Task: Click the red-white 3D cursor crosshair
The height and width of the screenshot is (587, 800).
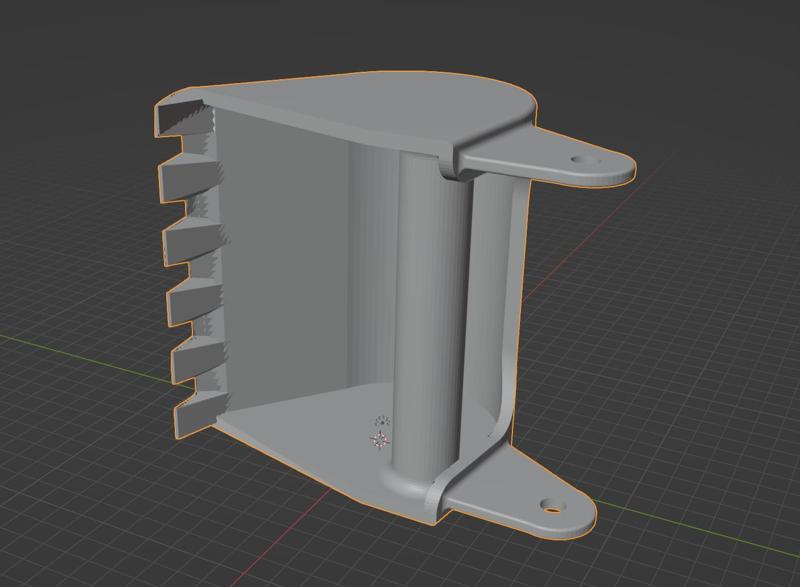Action: tap(380, 440)
